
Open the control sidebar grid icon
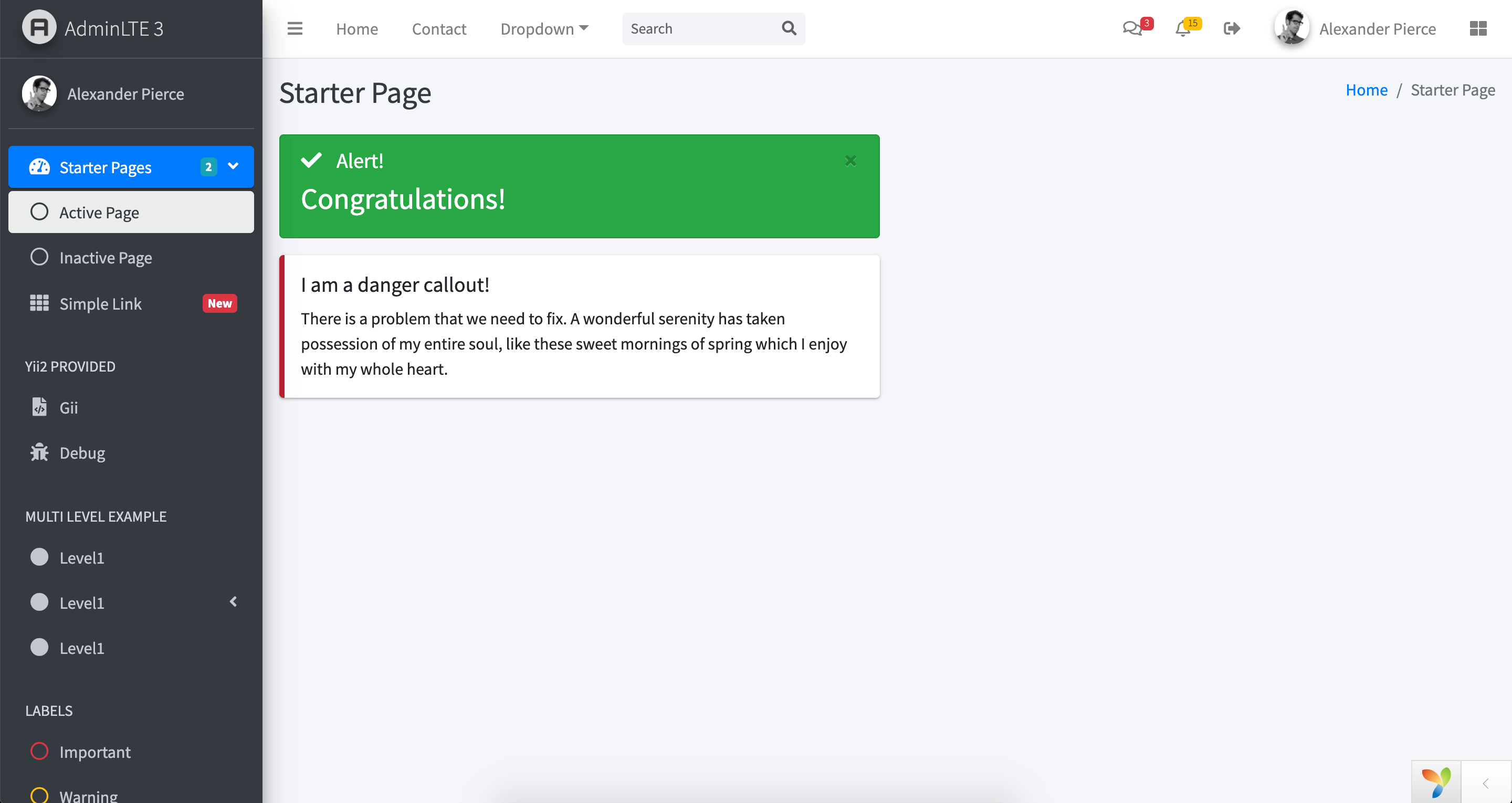pos(1477,28)
